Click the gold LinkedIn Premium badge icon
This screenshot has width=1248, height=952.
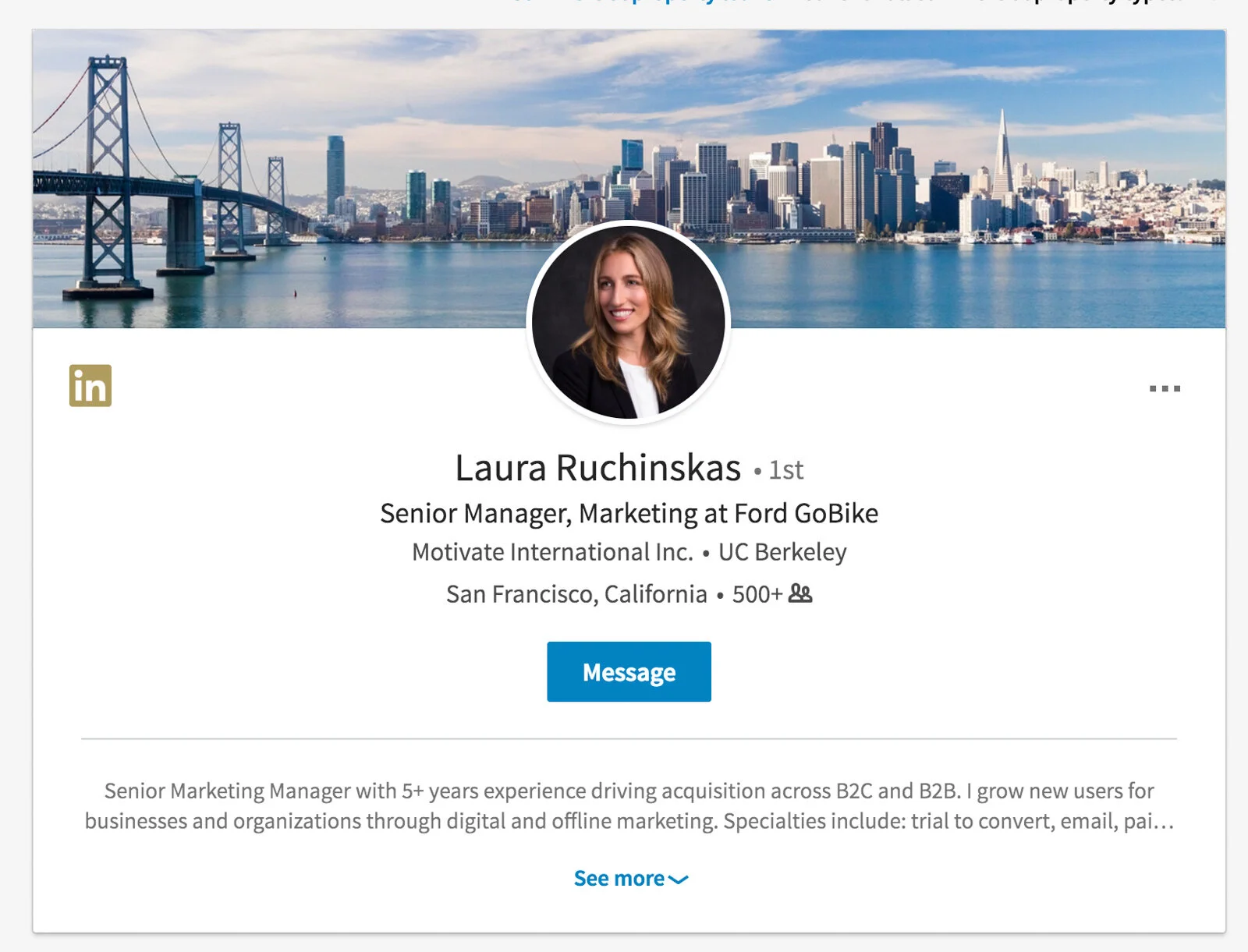click(90, 385)
